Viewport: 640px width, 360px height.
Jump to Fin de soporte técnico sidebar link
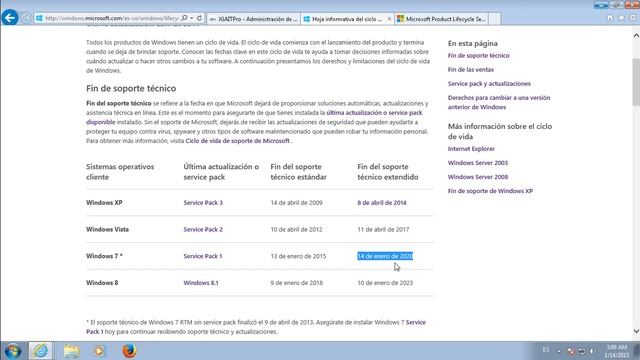pyautogui.click(x=478, y=56)
